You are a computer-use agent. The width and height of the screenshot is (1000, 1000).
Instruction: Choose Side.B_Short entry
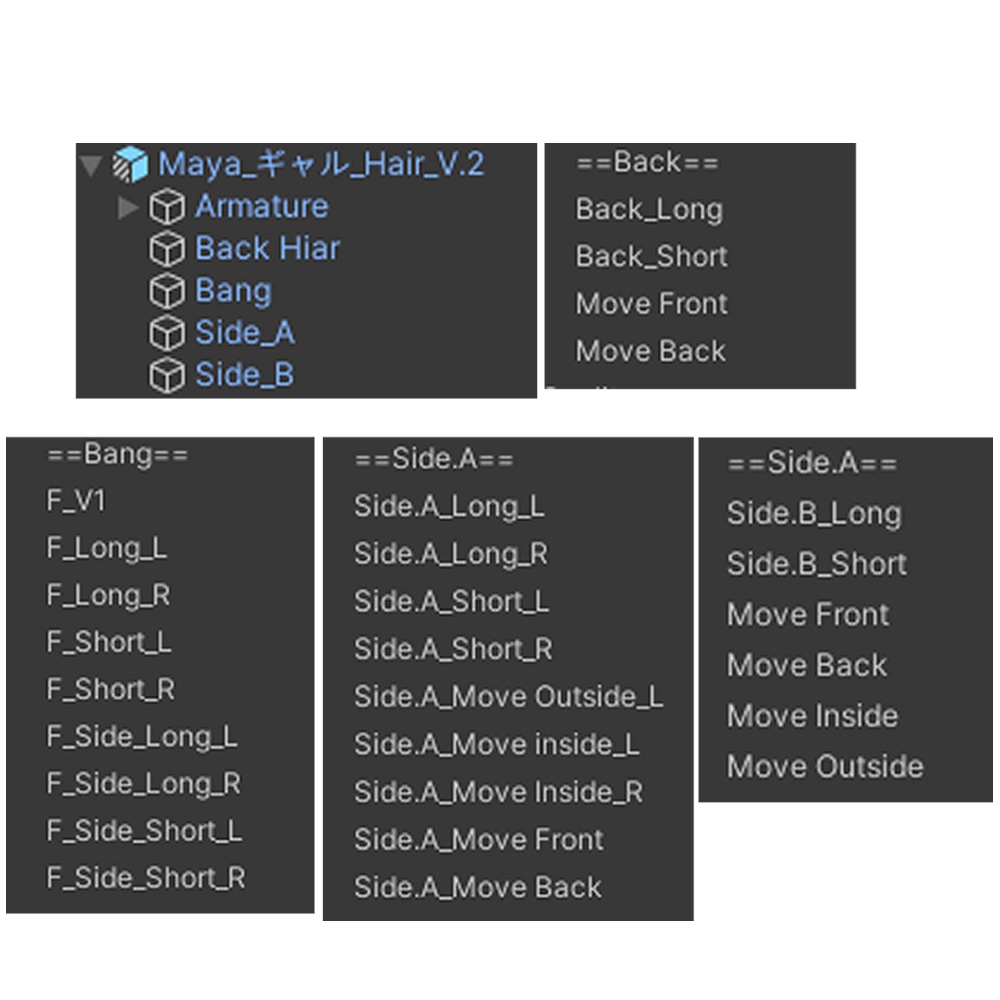tap(817, 564)
